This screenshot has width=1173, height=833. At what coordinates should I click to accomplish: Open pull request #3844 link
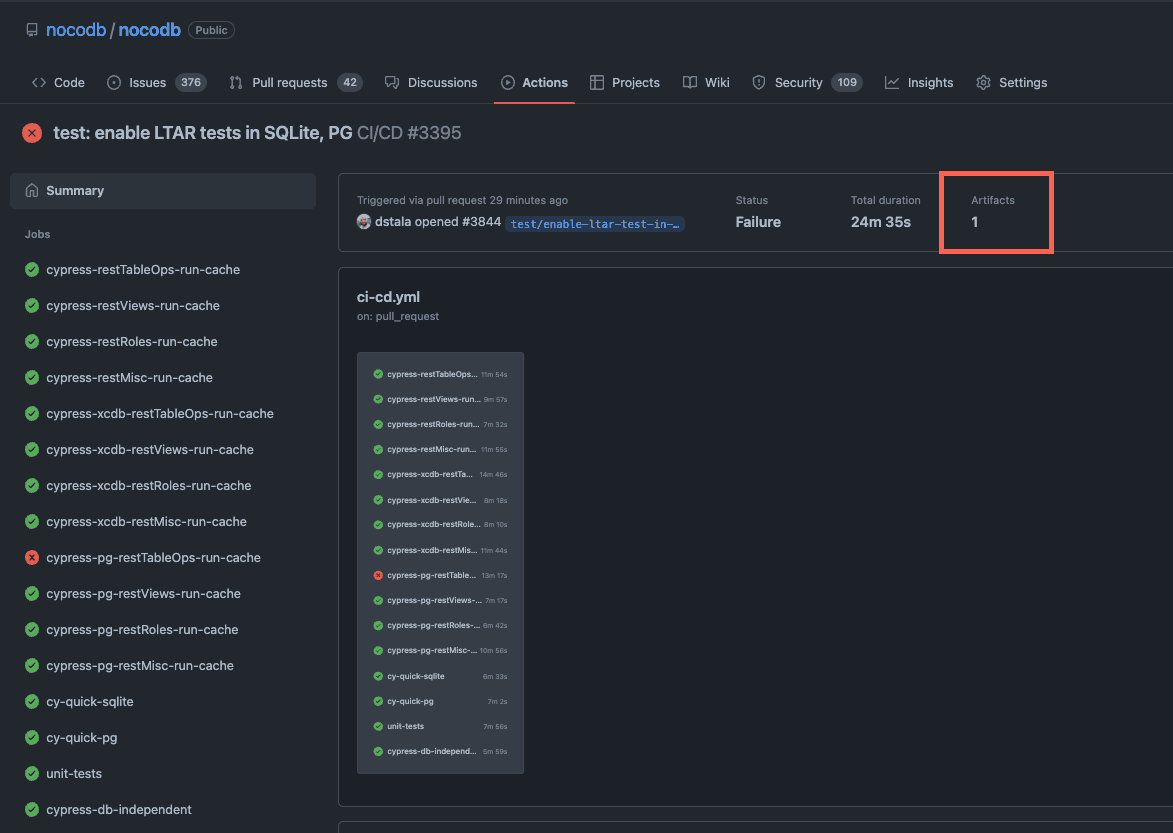(x=479, y=221)
